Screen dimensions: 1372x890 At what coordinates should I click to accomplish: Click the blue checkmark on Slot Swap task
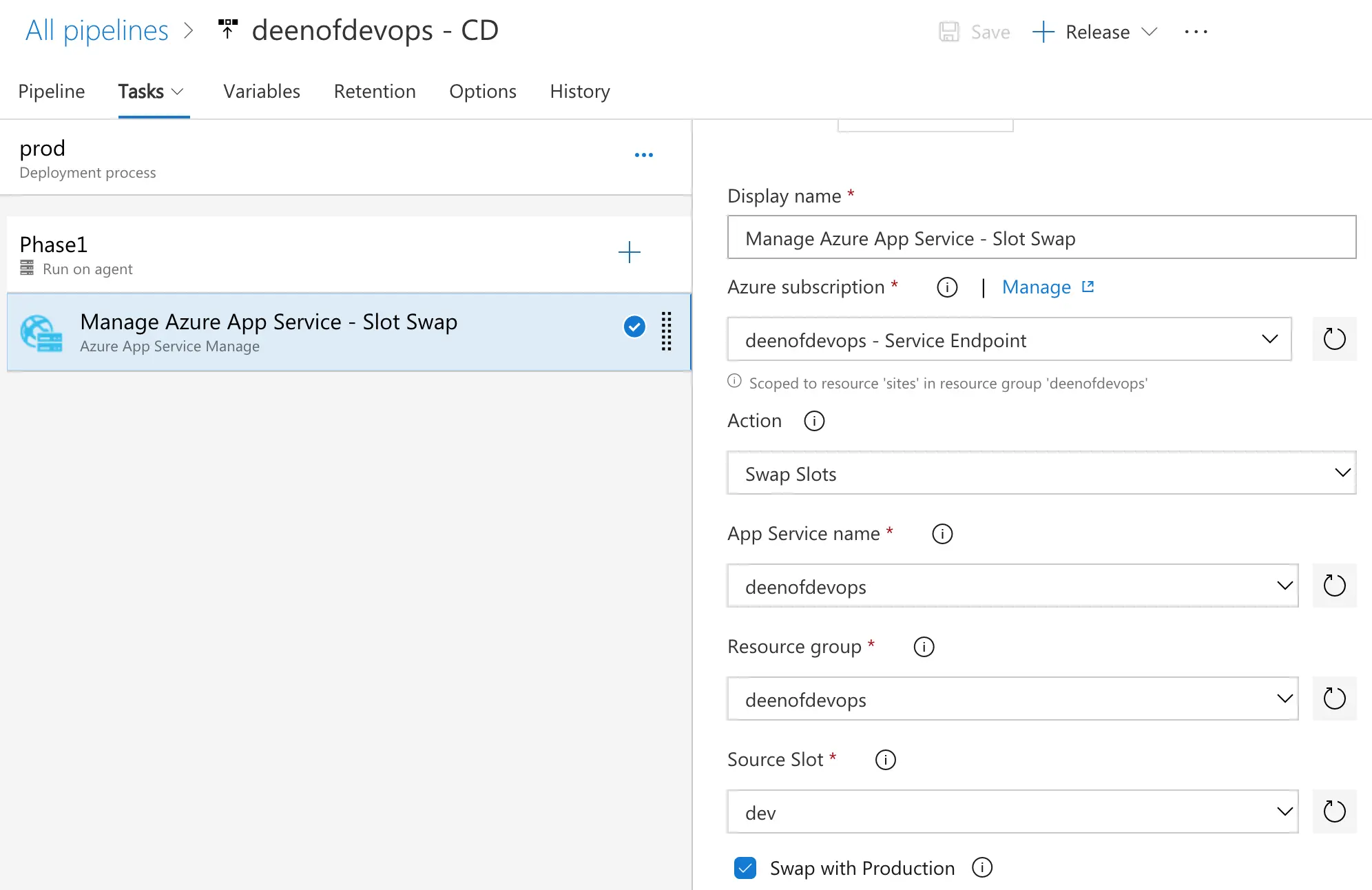tap(634, 327)
